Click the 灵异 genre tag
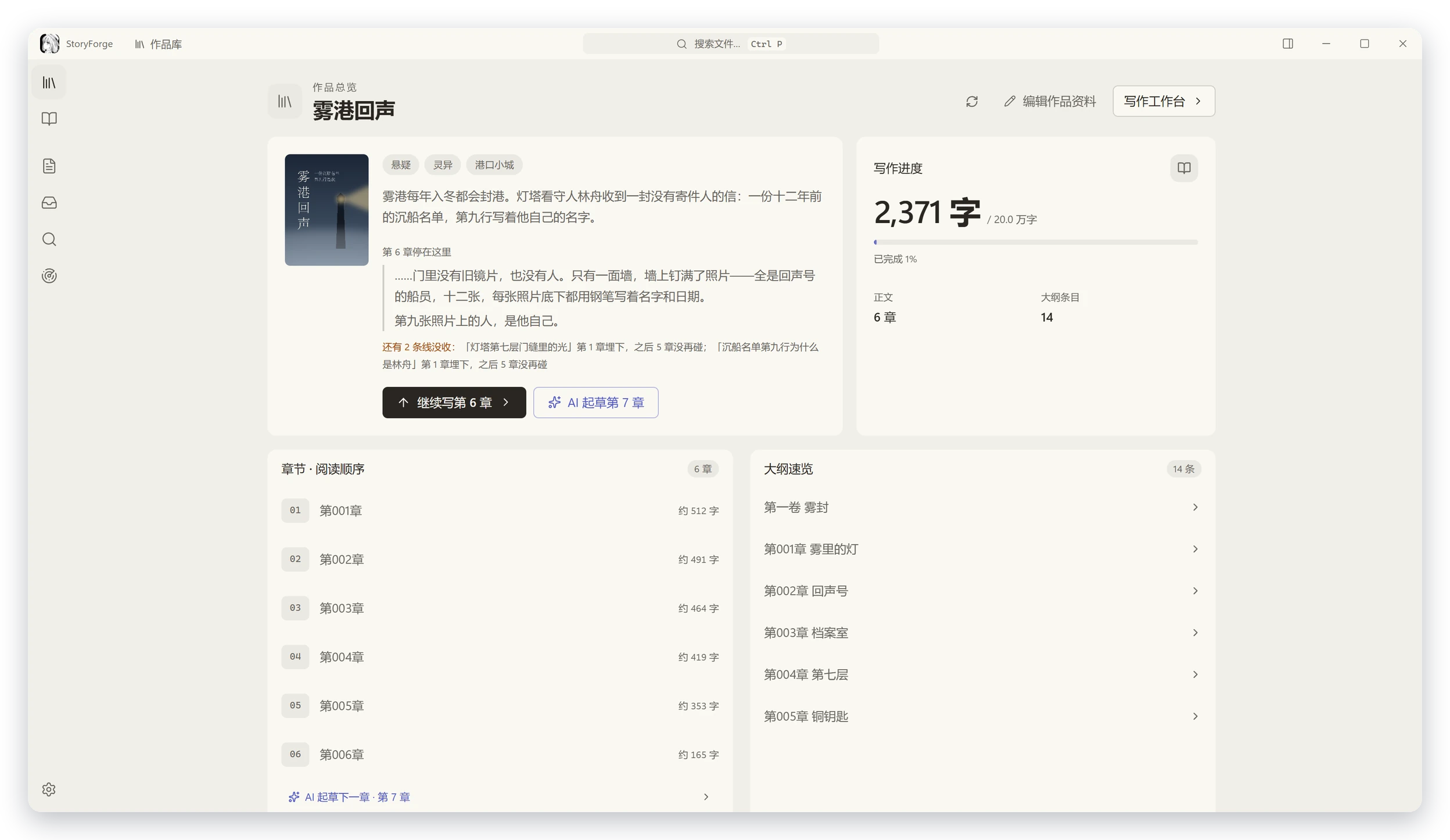1450x840 pixels. (x=443, y=165)
